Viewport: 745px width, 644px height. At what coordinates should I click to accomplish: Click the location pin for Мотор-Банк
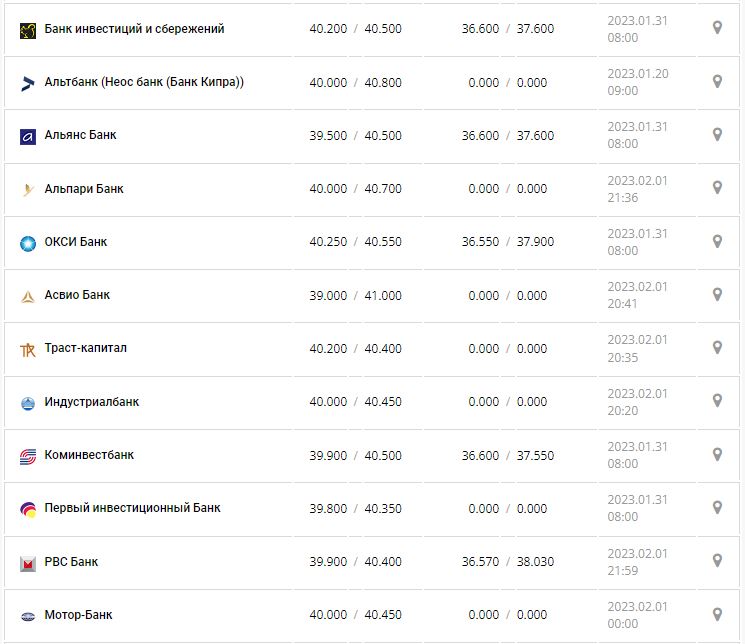click(x=717, y=614)
